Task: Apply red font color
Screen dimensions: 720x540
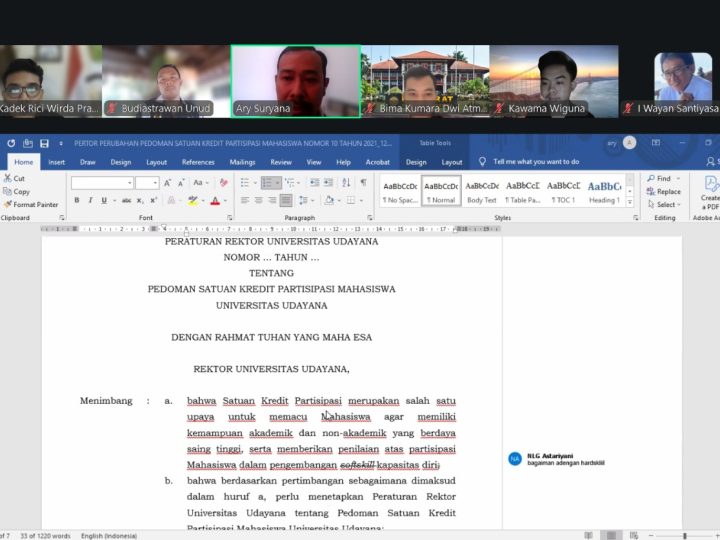Action: coord(215,201)
